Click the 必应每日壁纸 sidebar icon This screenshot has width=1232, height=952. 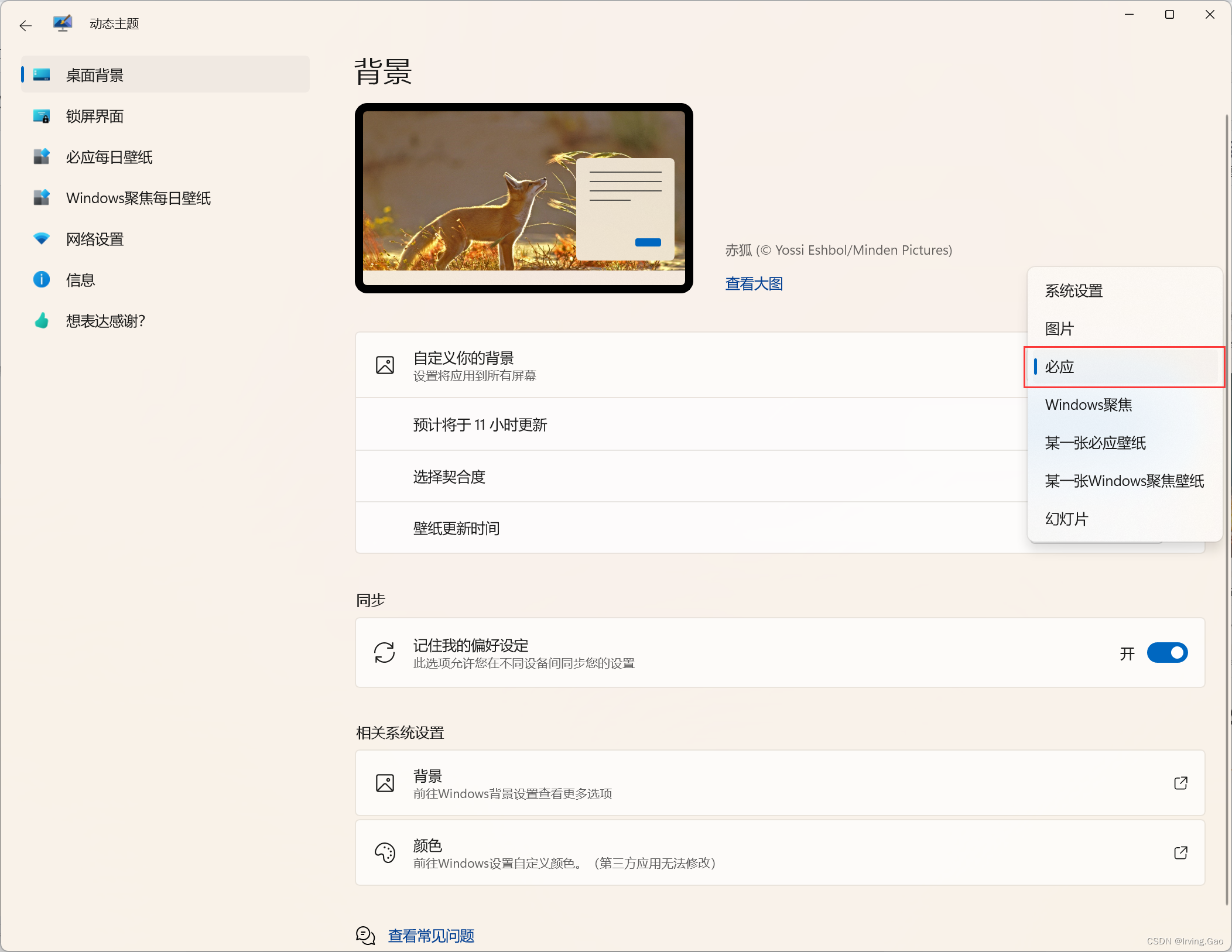click(42, 157)
